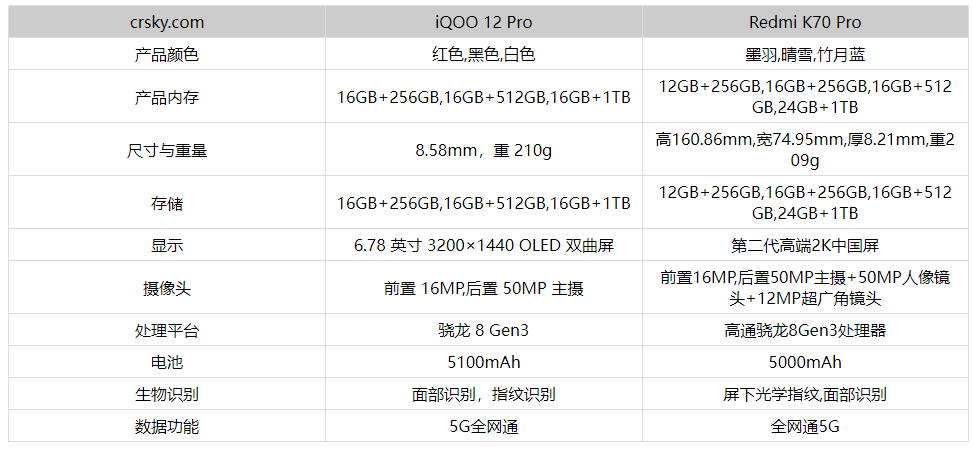Click the 摄像头 row label
The width and height of the screenshot is (973, 453).
click(x=167, y=288)
